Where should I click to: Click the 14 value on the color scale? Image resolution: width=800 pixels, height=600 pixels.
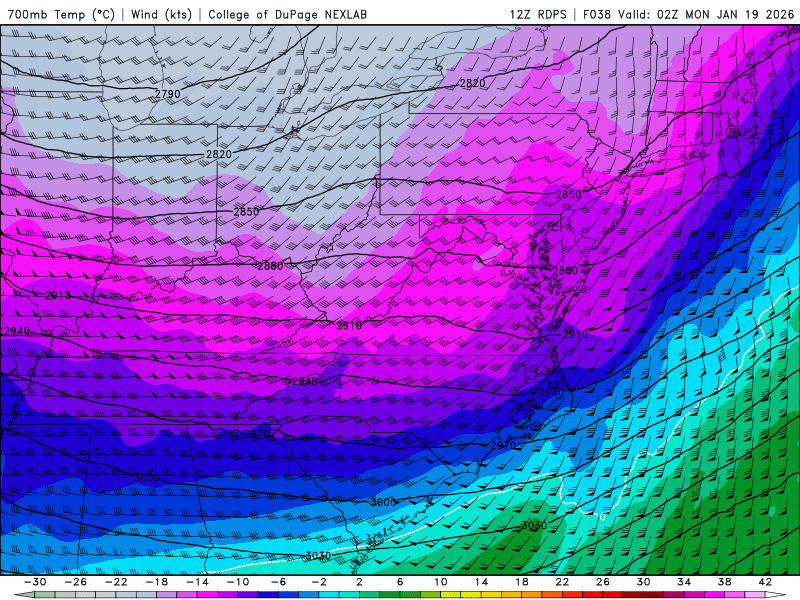point(481,582)
